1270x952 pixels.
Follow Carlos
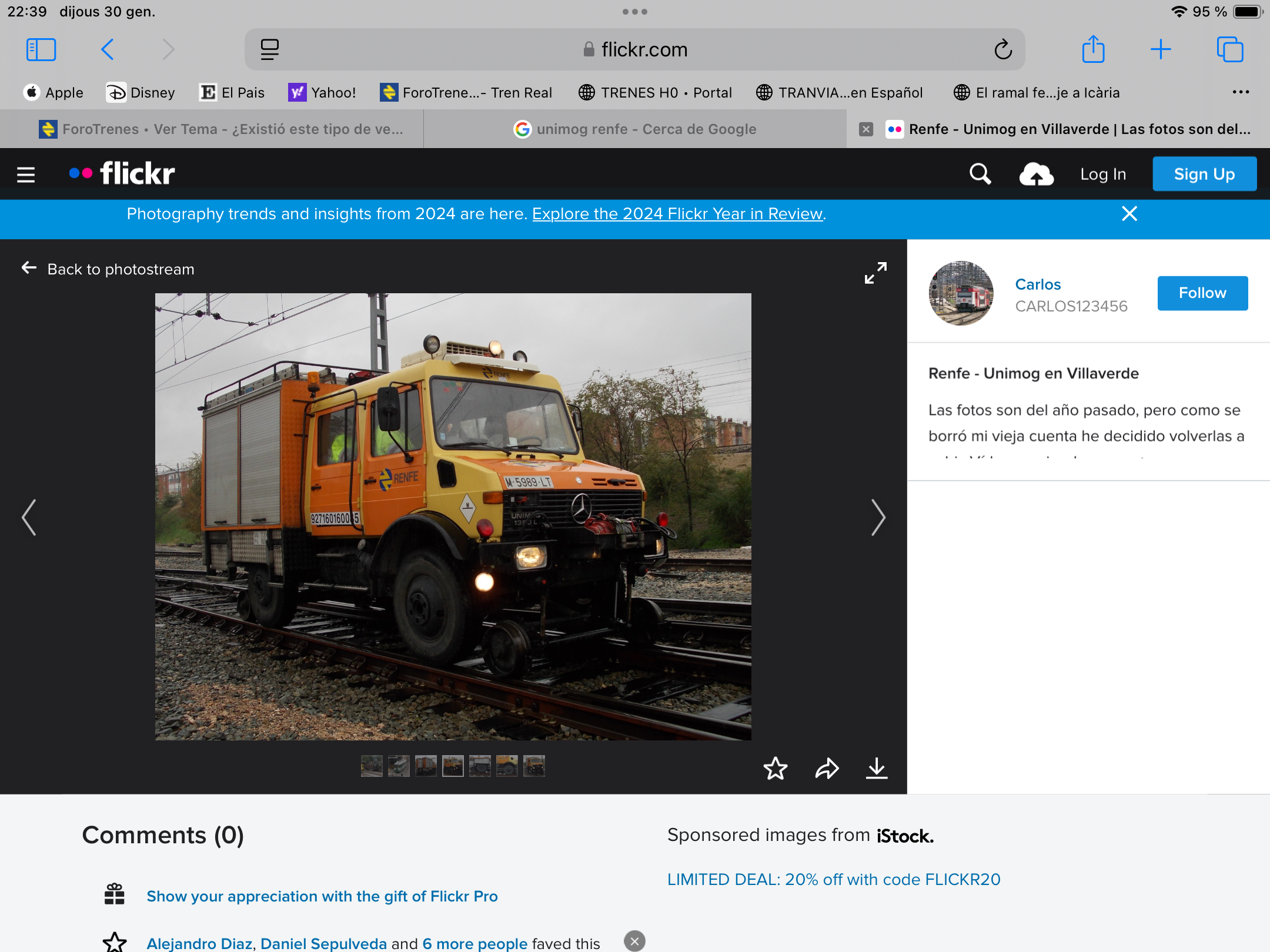[1202, 293]
